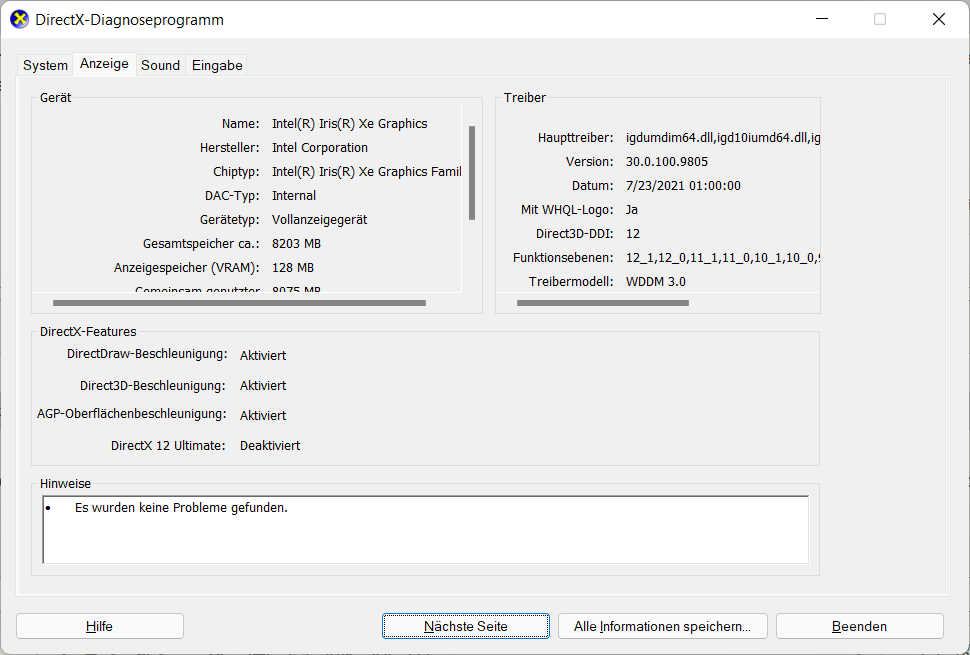Click the Gerät vertical scrollbar thumb
The width and height of the screenshot is (970, 655).
coord(472,173)
